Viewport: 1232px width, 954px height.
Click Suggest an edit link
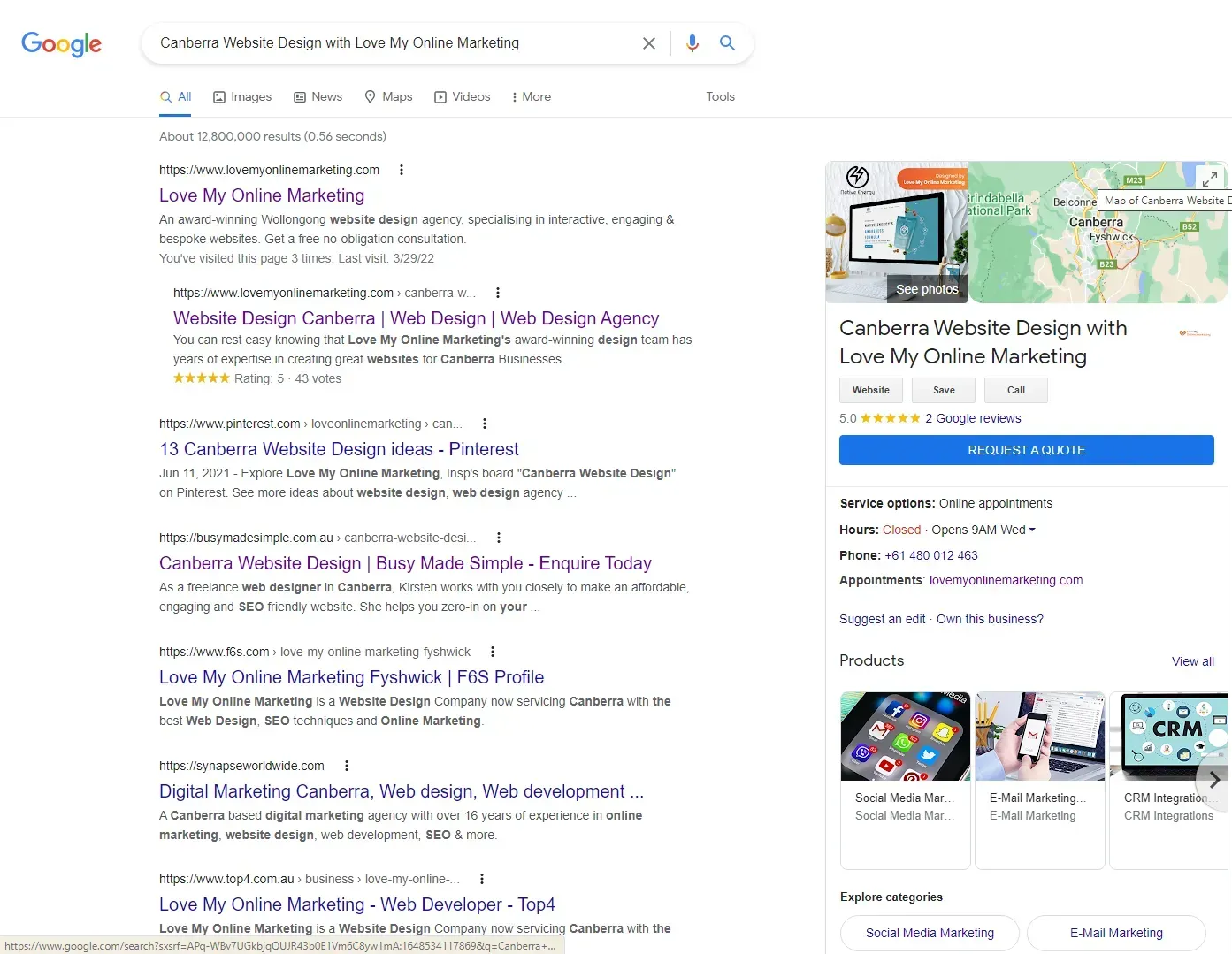(x=883, y=619)
